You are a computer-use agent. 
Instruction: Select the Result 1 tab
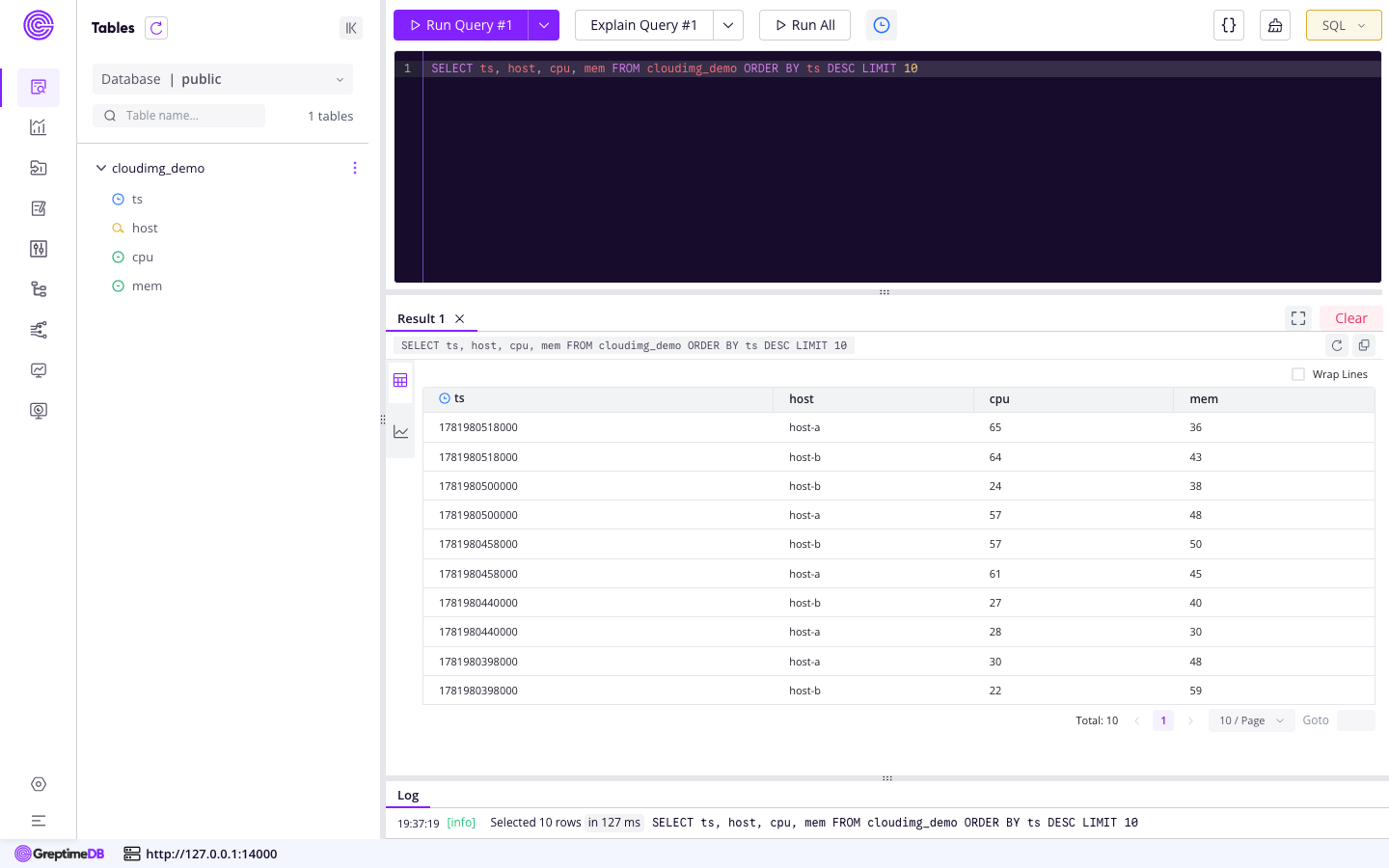(422, 319)
